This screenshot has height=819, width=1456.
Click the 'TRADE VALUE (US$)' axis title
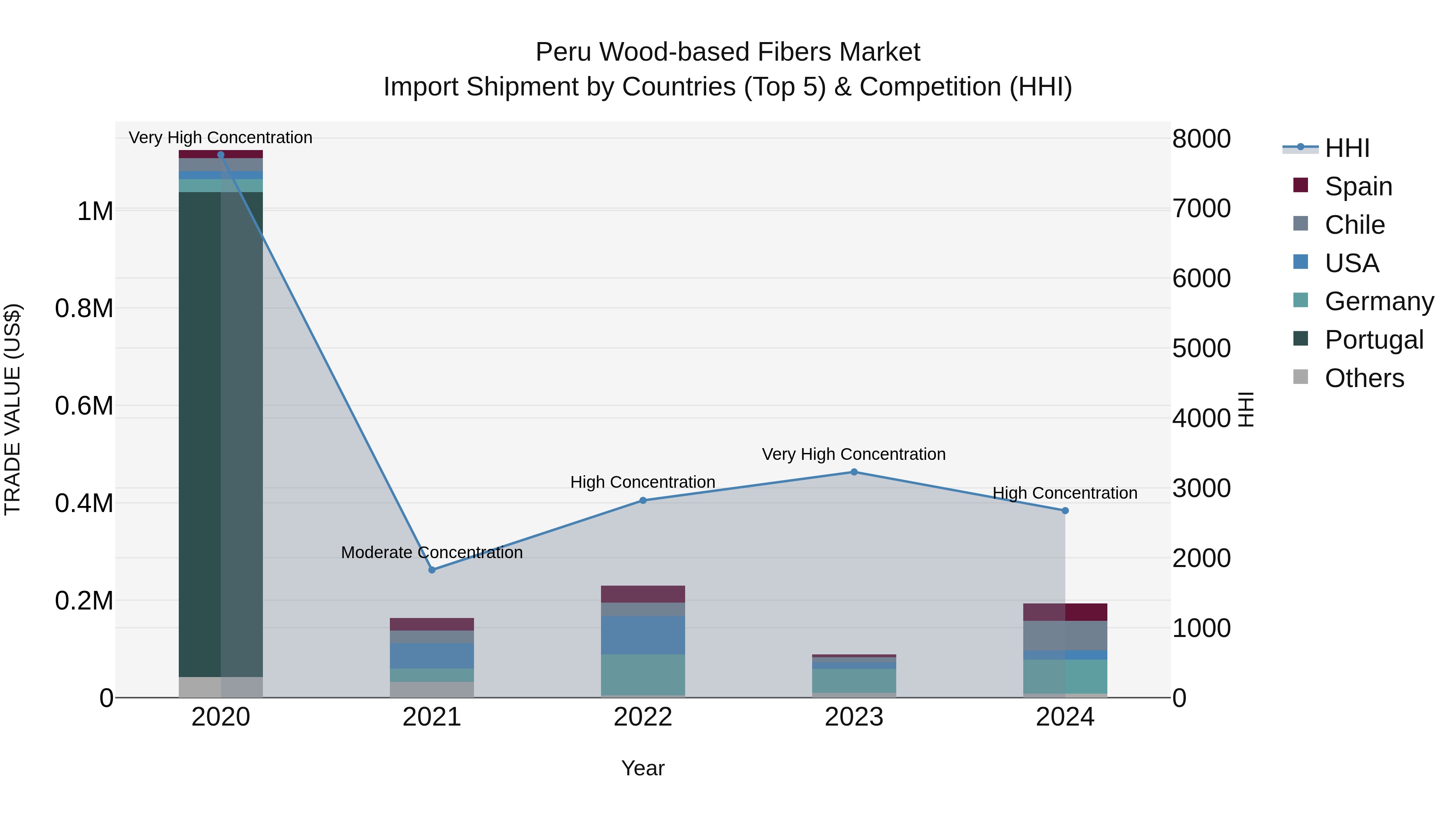(x=13, y=409)
